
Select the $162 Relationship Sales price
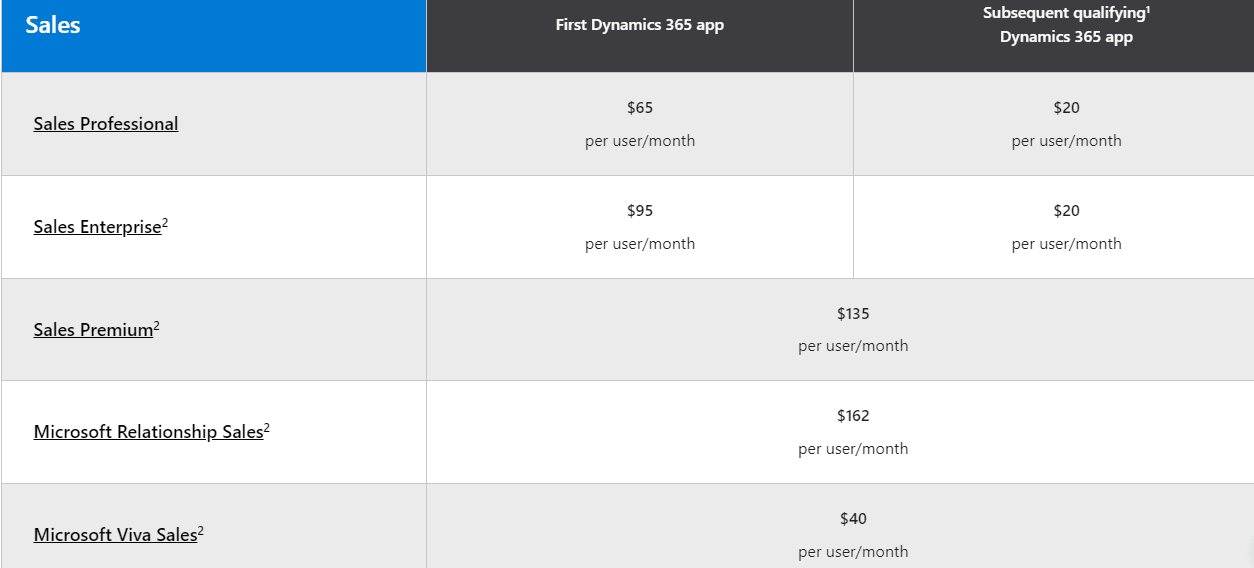coord(853,416)
